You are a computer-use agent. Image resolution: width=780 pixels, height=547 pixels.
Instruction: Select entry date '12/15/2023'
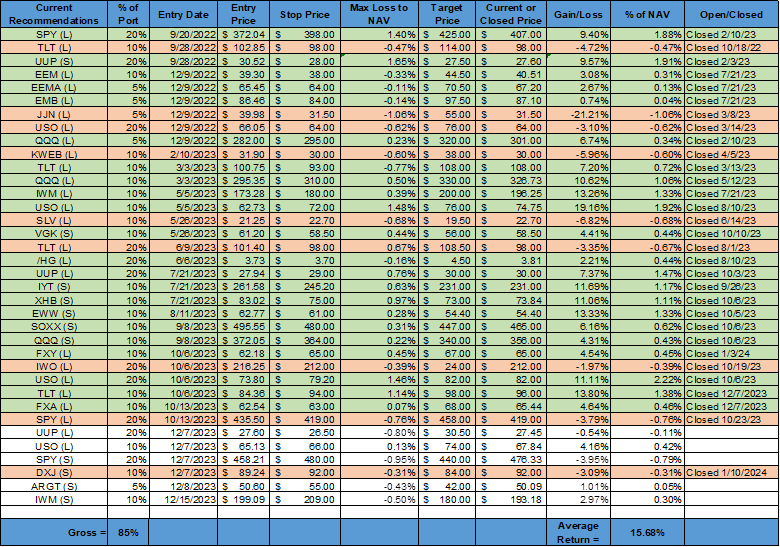[x=183, y=499]
